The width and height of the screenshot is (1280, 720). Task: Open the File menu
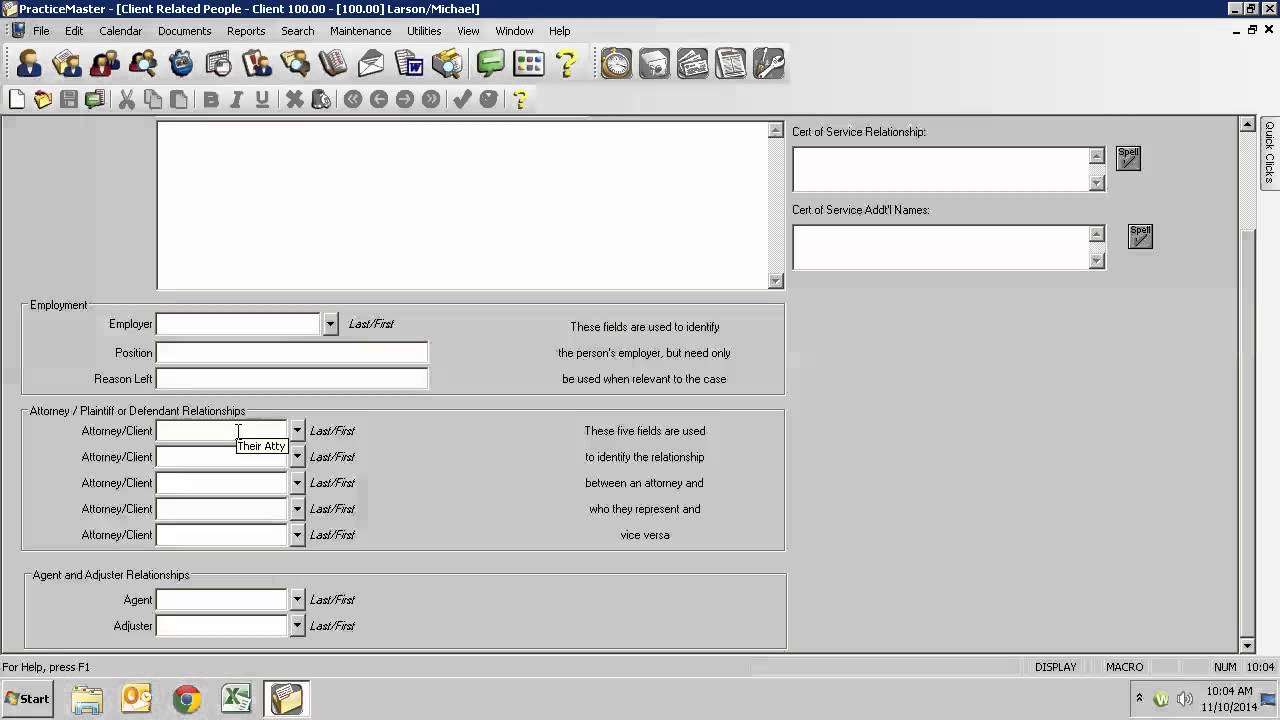[41, 31]
